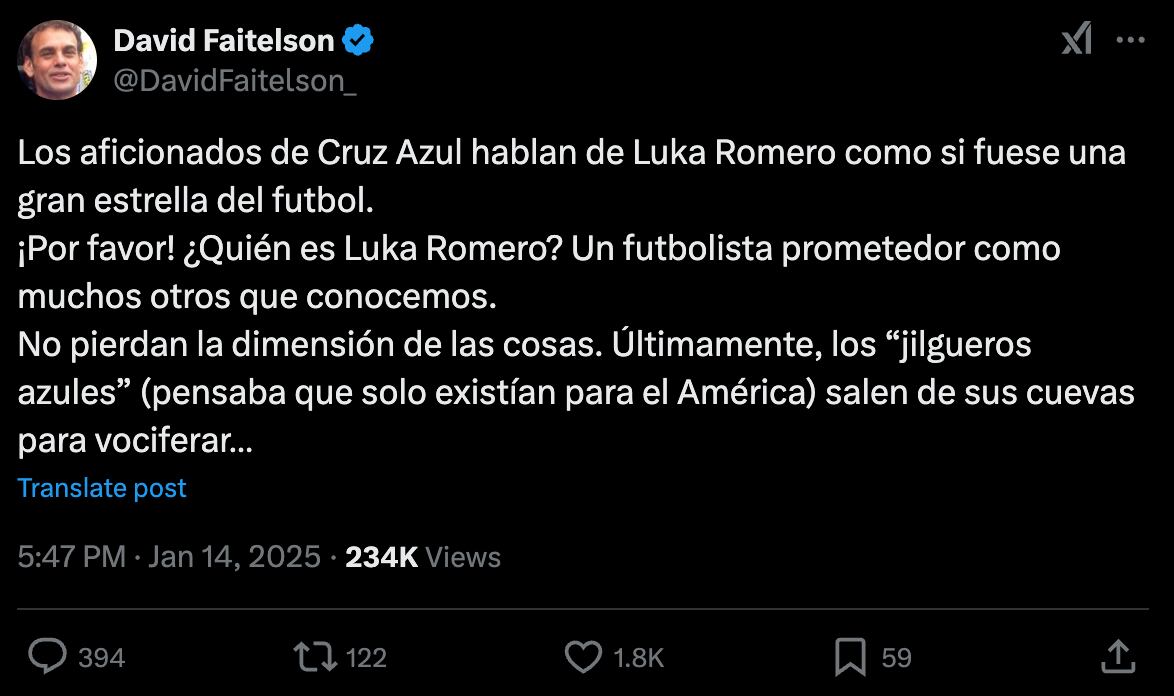Viewport: 1174px width, 696px height.
Task: Open the list of 122 reposts
Action: click(x=364, y=657)
